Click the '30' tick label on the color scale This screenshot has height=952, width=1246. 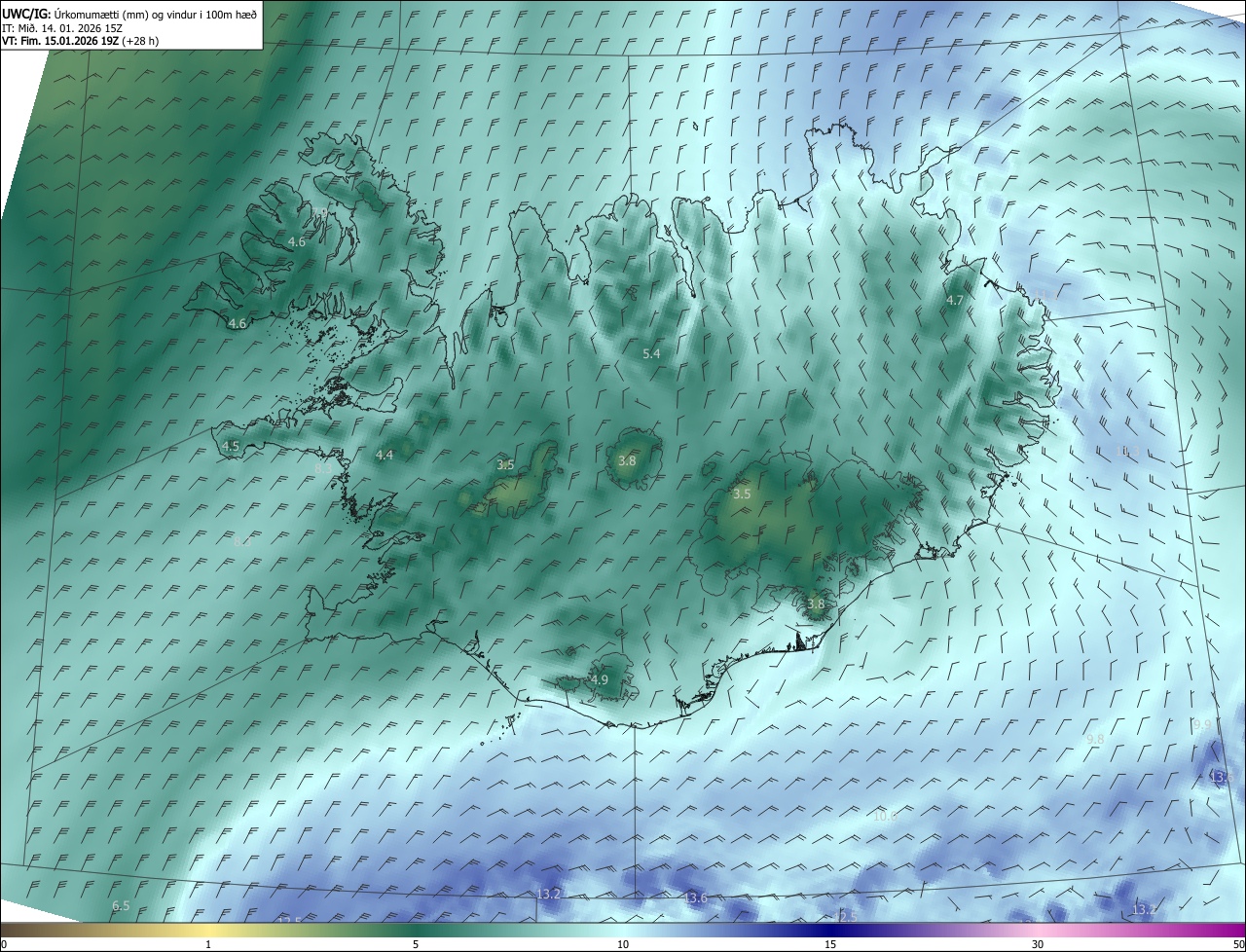[x=1038, y=945]
